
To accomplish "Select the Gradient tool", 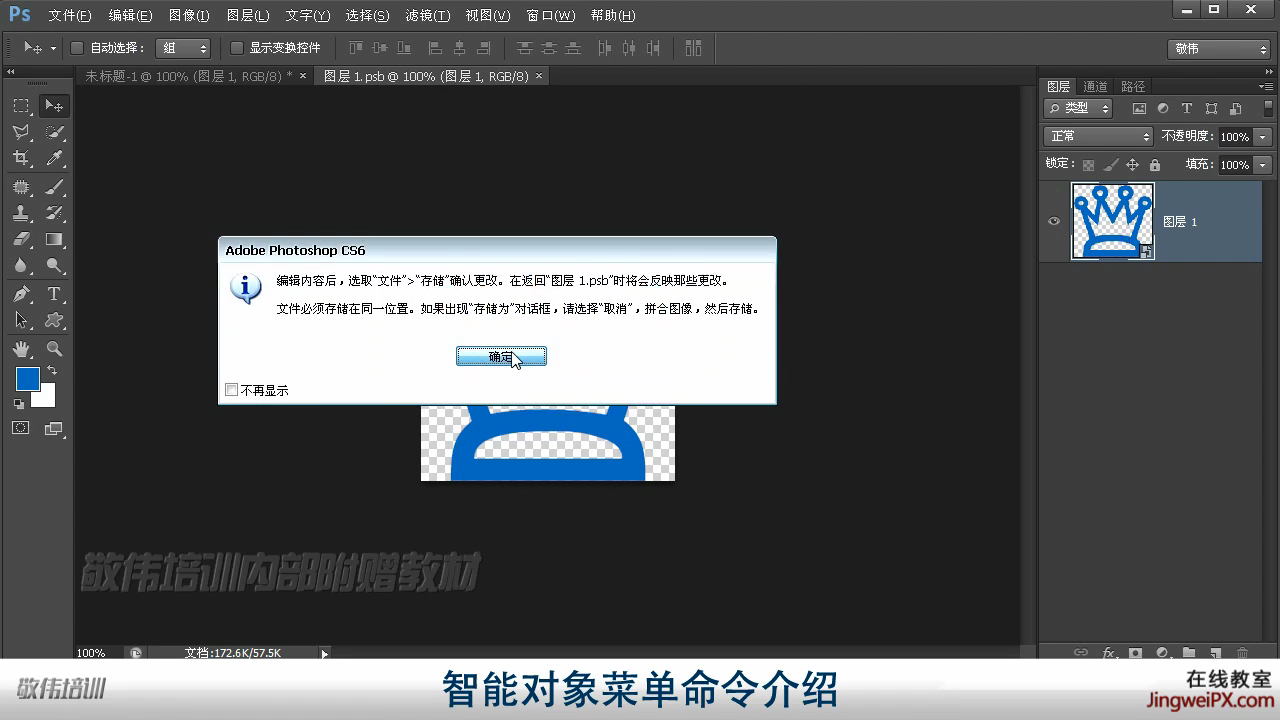I will pos(54,239).
